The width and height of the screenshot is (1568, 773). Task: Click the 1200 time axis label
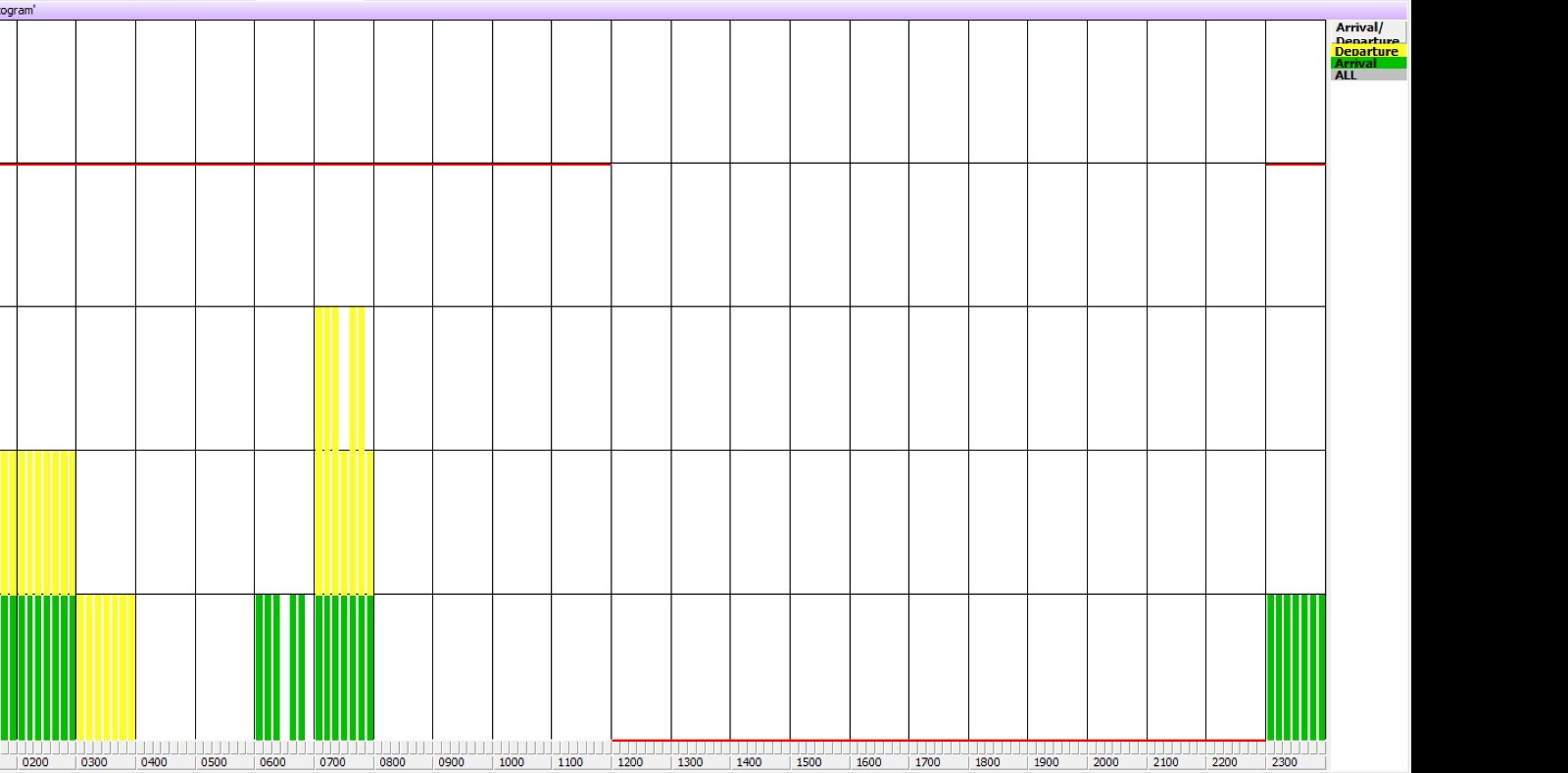coord(630,762)
